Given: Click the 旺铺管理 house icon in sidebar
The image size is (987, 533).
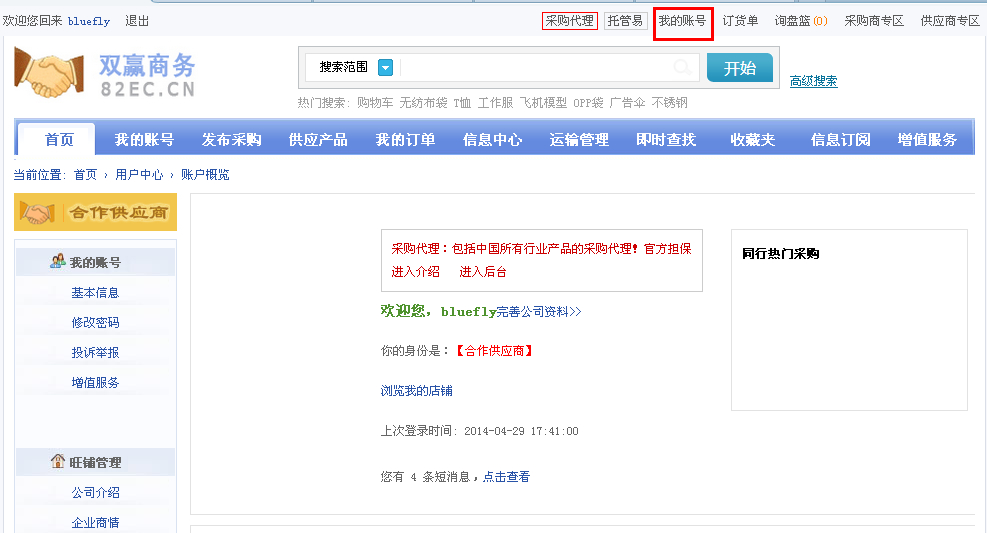Looking at the screenshot, I should (58, 462).
